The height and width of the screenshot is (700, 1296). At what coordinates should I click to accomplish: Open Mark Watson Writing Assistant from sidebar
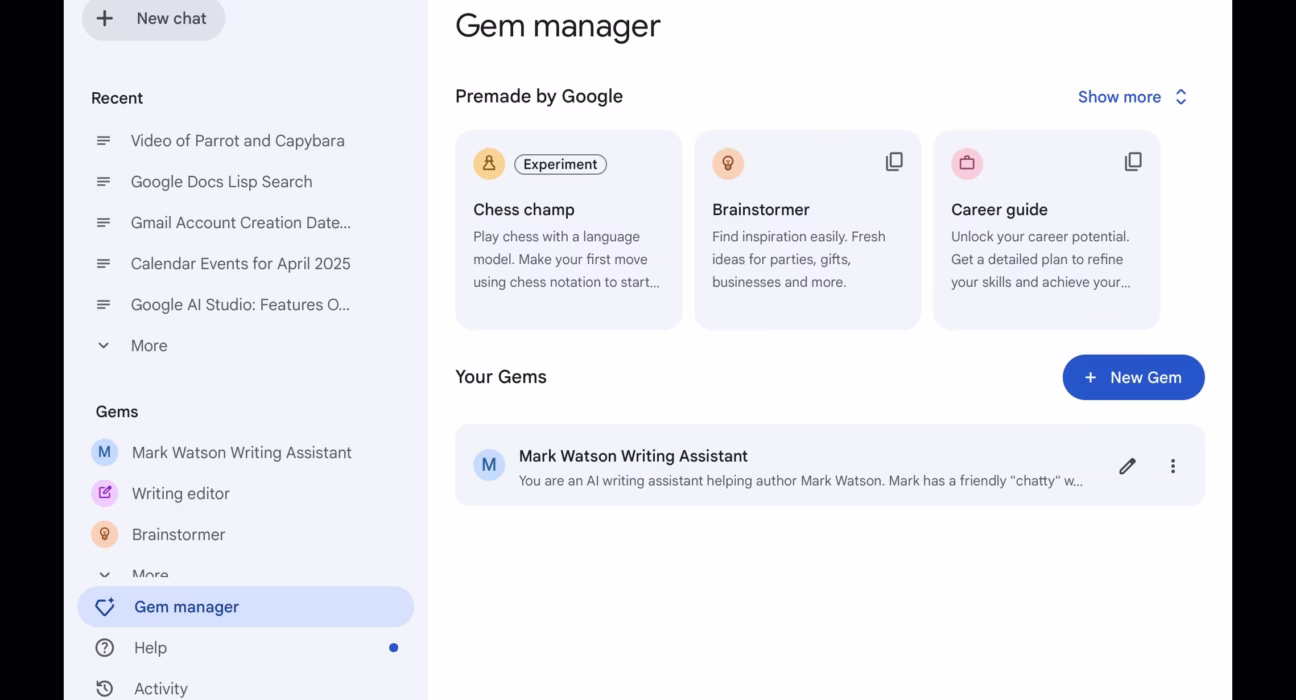click(241, 453)
